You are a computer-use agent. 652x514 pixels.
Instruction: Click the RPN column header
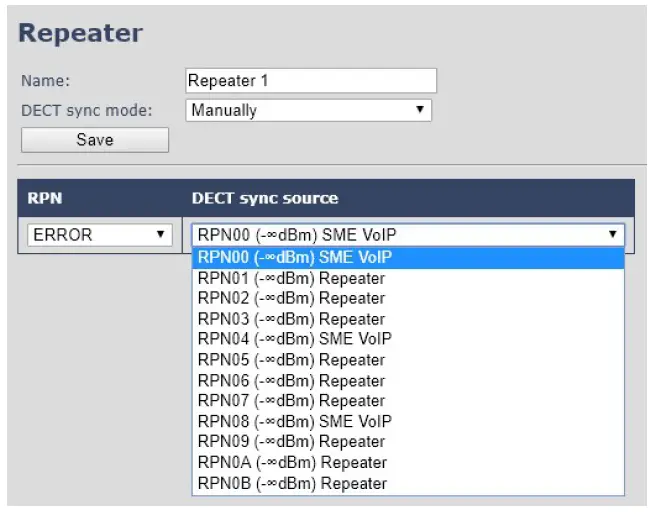click(45, 198)
